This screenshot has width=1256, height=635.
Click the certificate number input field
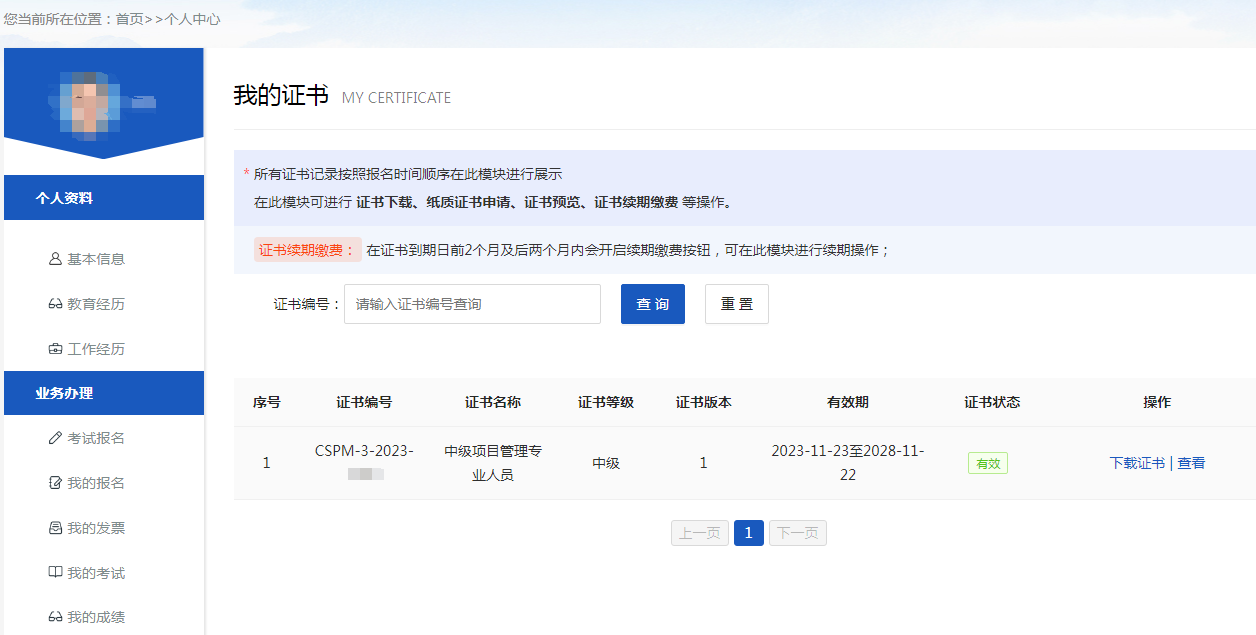pyautogui.click(x=471, y=303)
